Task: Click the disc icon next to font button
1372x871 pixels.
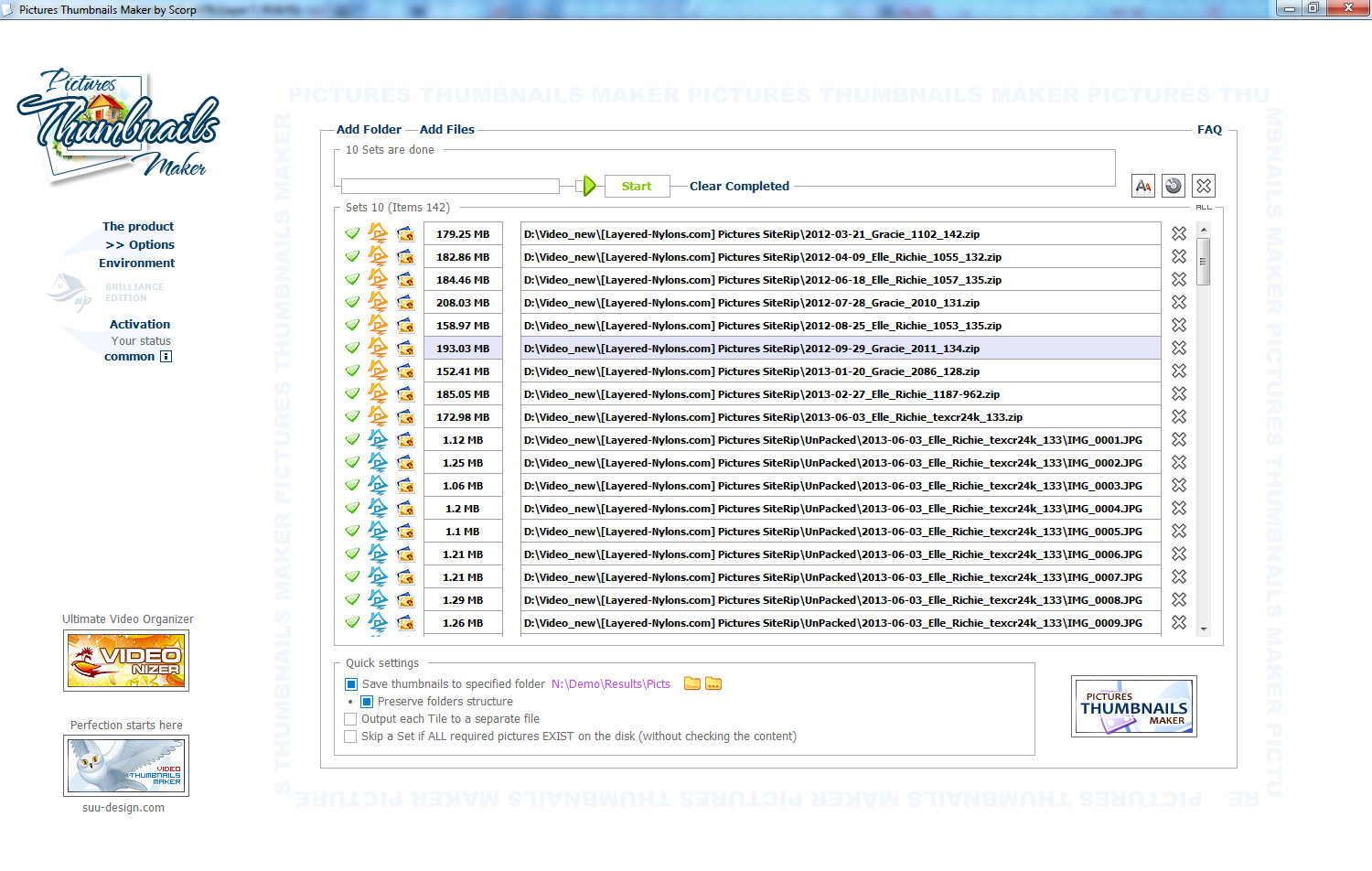Action: coord(1174,186)
